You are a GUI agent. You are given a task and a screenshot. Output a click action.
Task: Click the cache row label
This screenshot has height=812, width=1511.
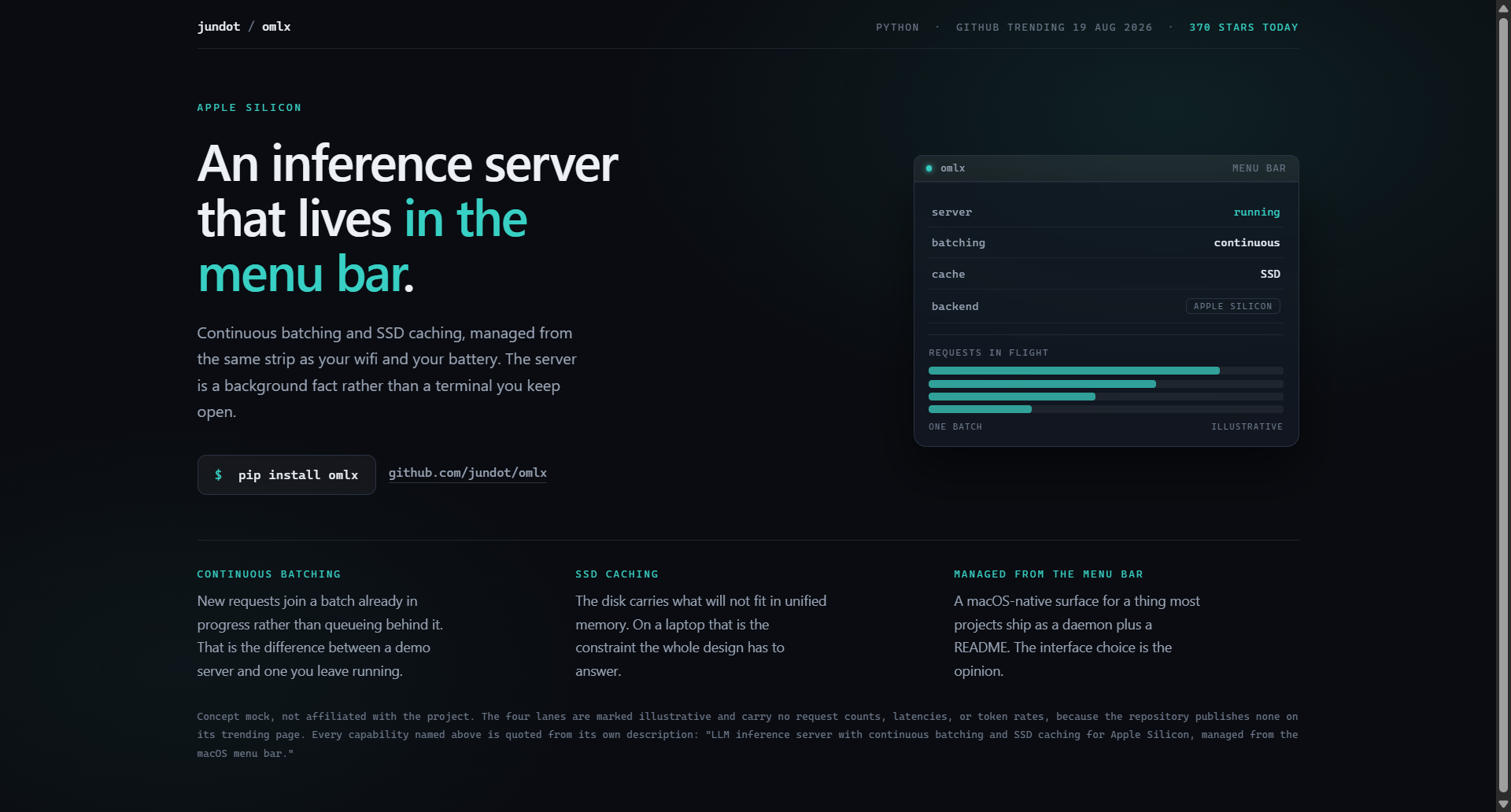(948, 275)
